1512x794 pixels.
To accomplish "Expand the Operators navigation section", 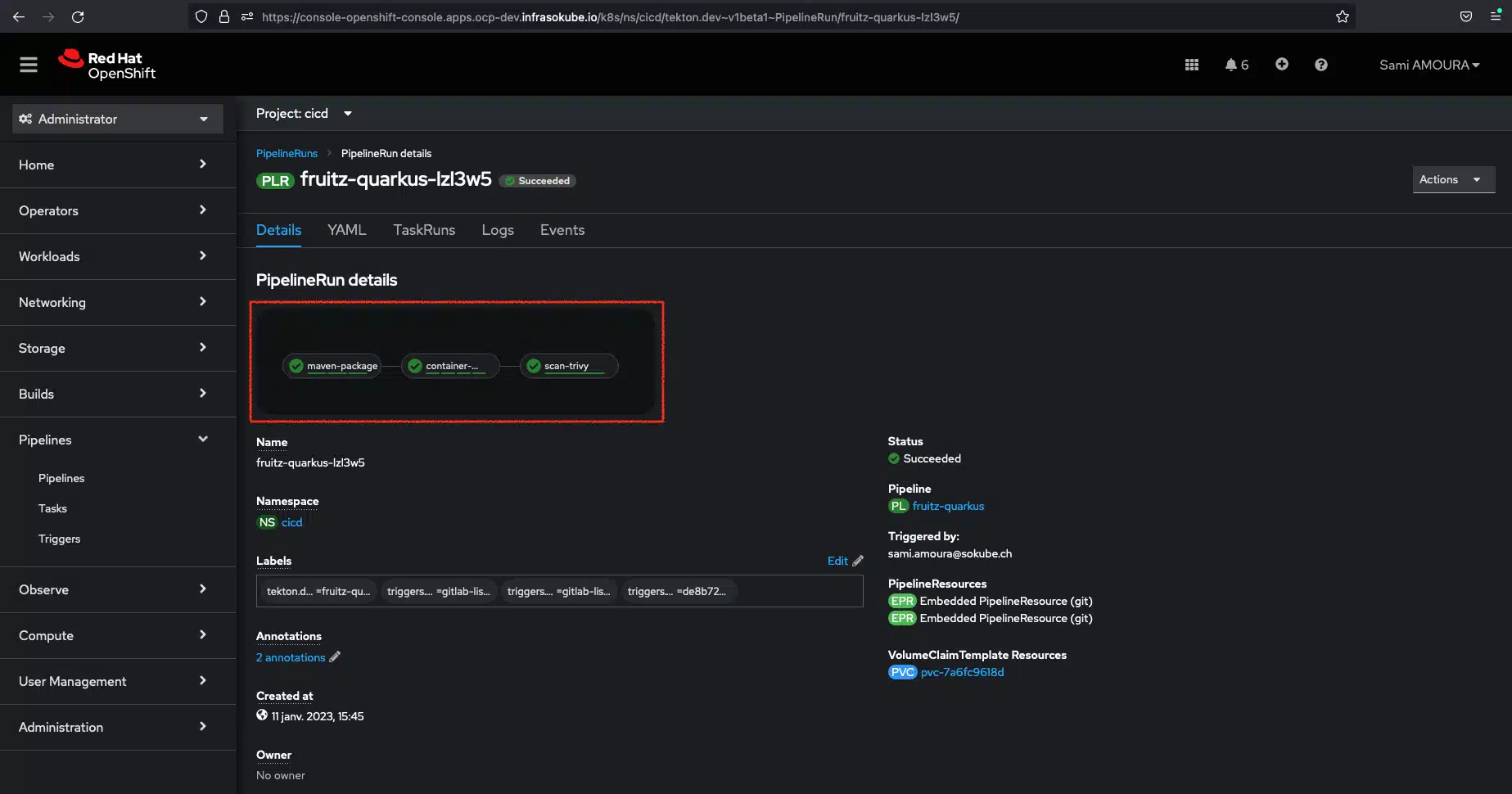I will point(118,210).
